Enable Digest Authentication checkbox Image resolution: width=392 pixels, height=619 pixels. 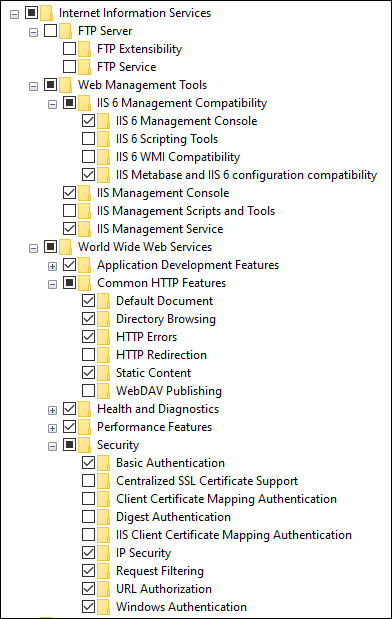[x=88, y=516]
